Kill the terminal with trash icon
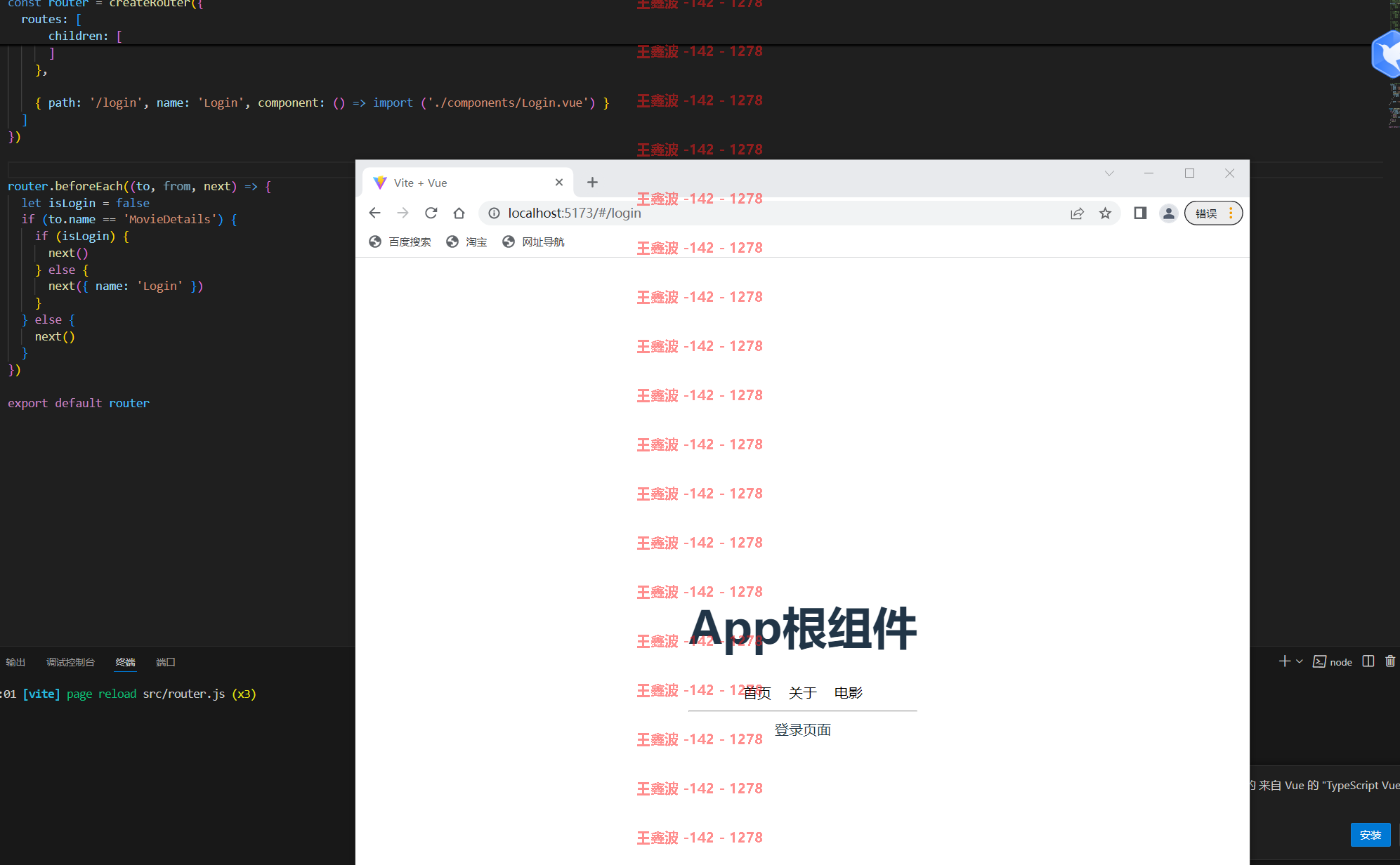The image size is (1400, 865). 1389,661
